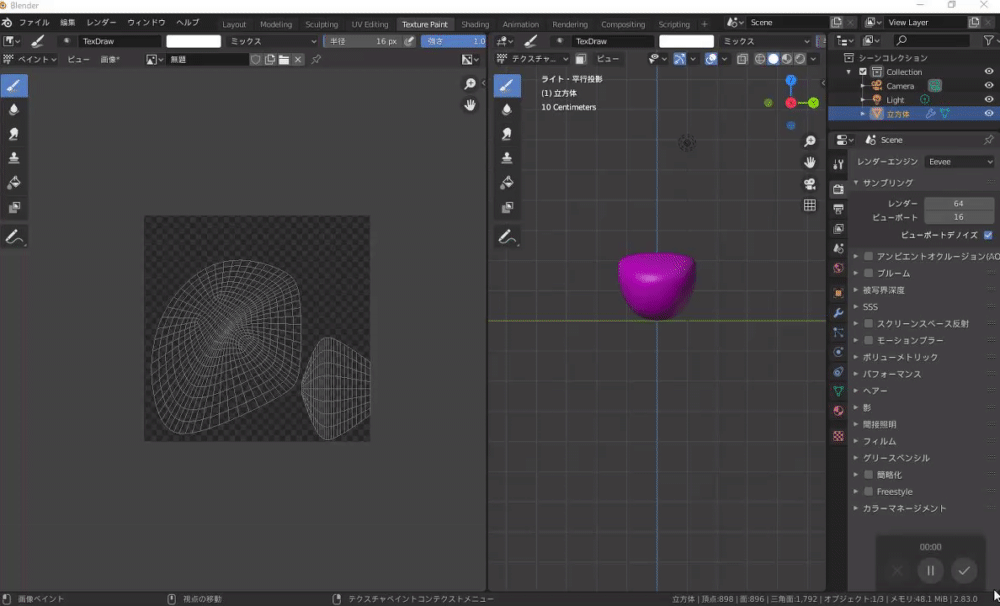Expand the Color Management panel
The image size is (1000, 606).
click(x=904, y=508)
